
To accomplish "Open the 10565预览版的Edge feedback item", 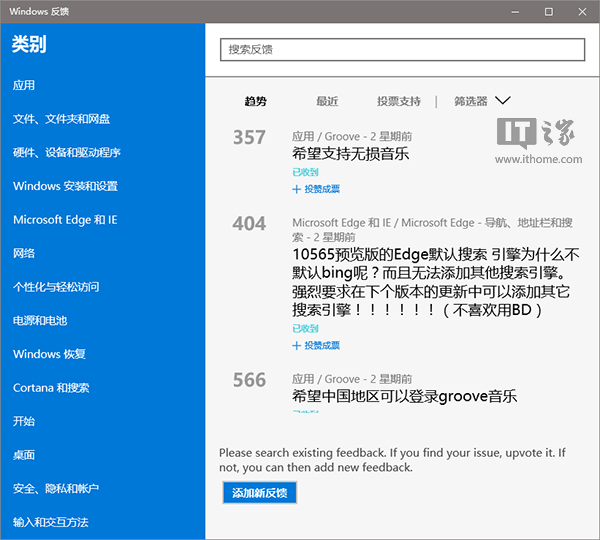I will click(436, 282).
